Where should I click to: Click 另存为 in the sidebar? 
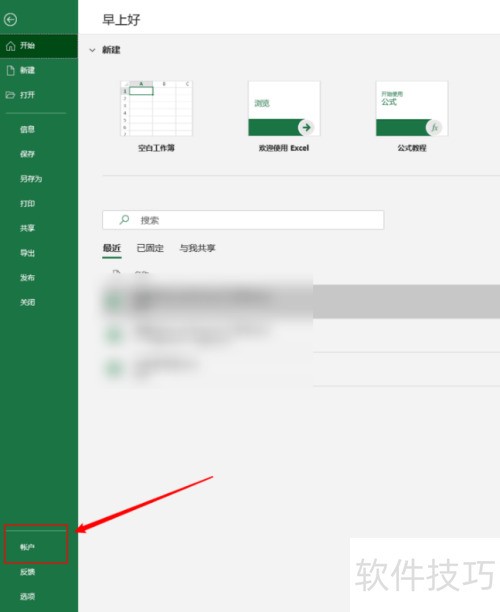[31, 179]
